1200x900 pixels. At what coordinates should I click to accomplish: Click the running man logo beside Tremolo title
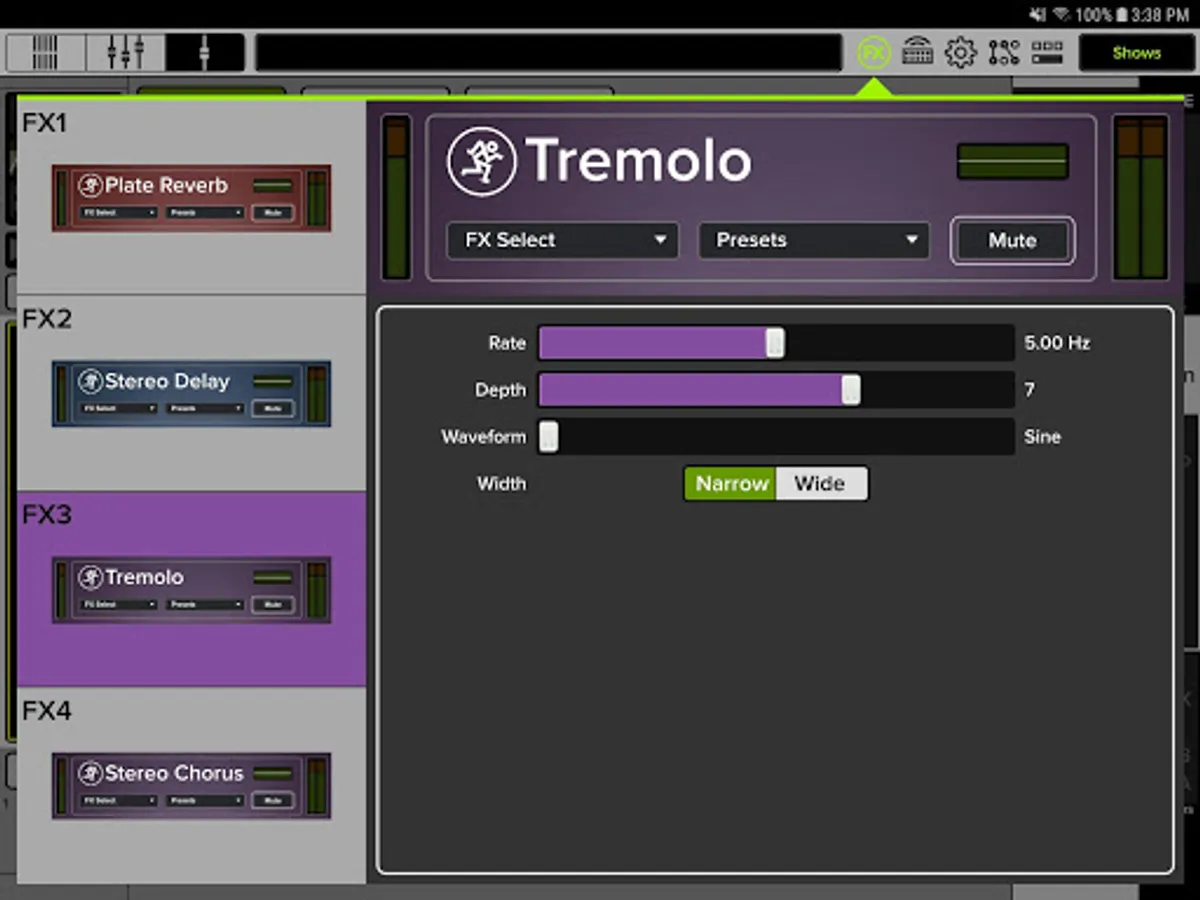pos(482,161)
